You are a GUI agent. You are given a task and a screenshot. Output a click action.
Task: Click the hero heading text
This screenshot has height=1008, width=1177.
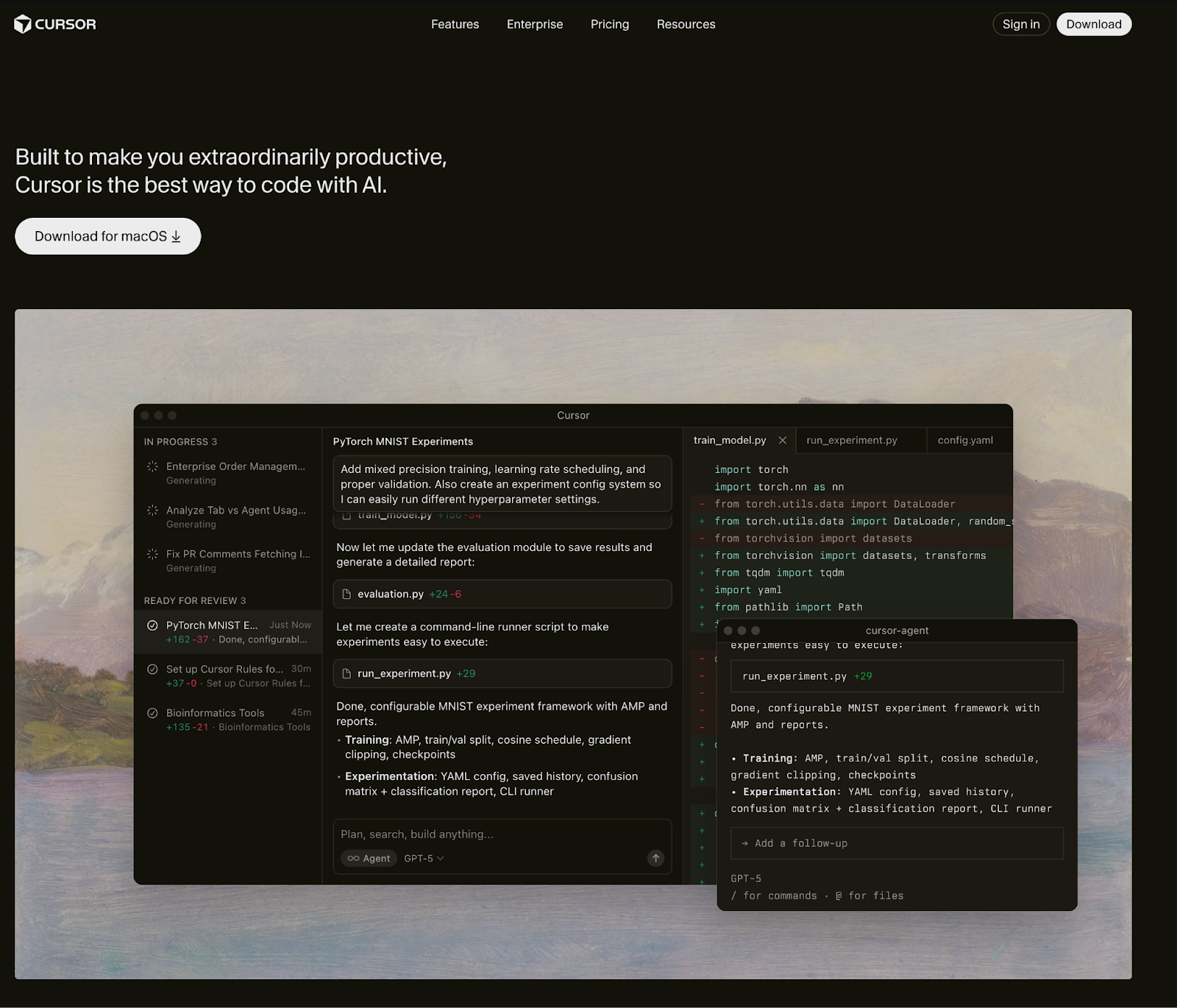tap(231, 171)
